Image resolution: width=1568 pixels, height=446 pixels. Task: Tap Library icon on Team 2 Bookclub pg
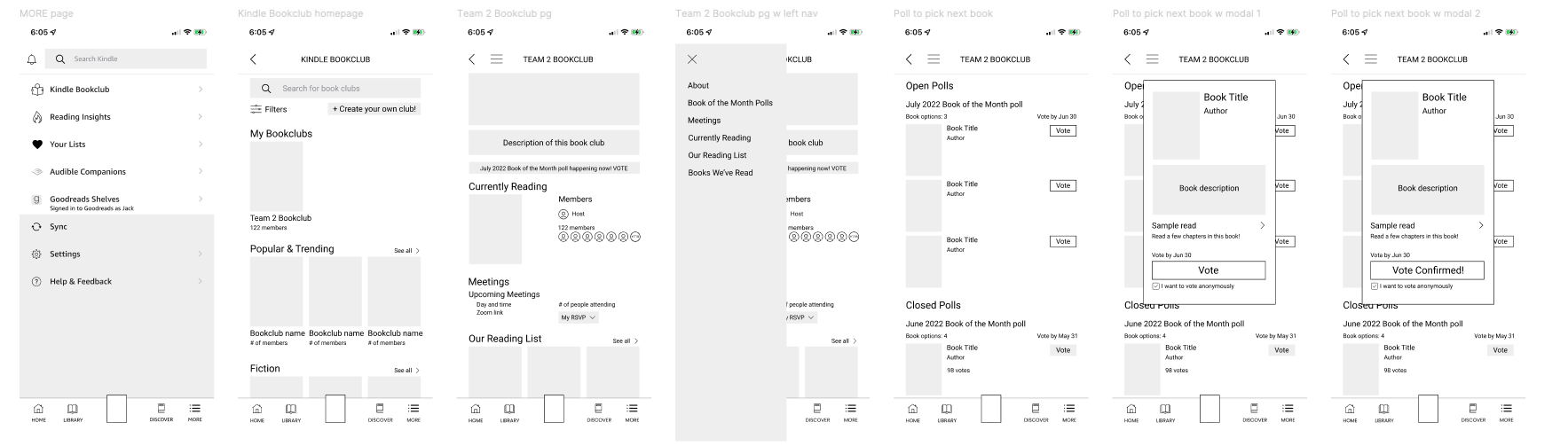509,409
